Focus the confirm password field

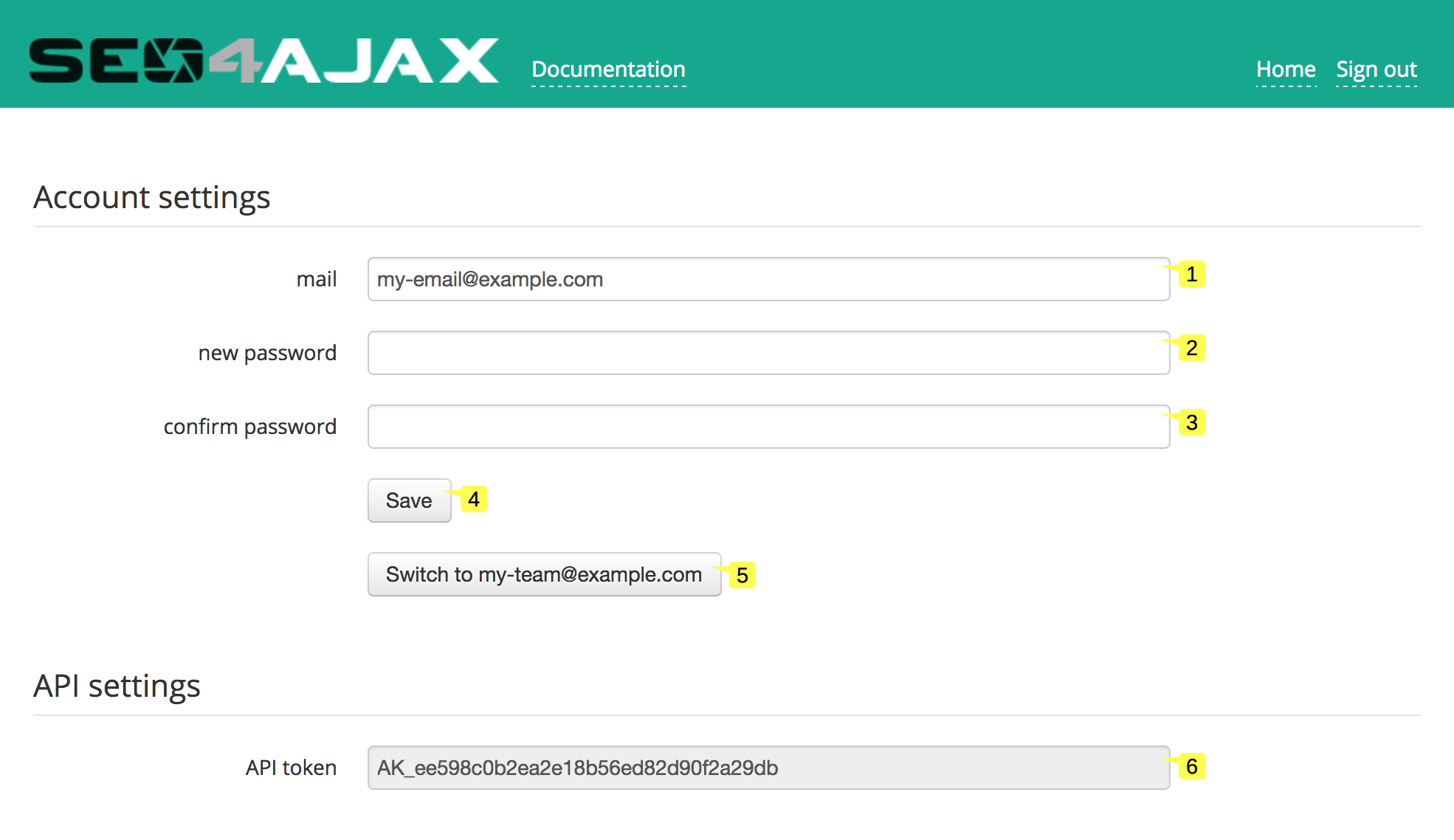coord(768,426)
